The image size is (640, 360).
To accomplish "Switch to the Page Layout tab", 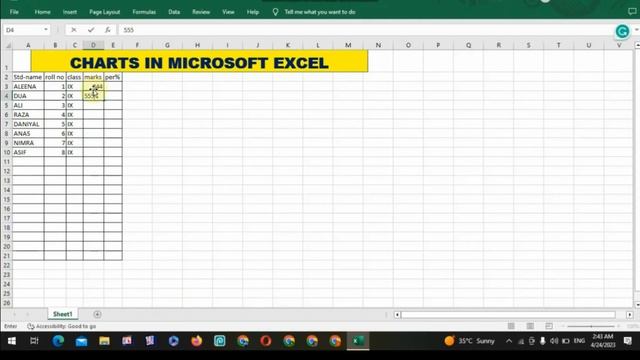I will click(104, 12).
